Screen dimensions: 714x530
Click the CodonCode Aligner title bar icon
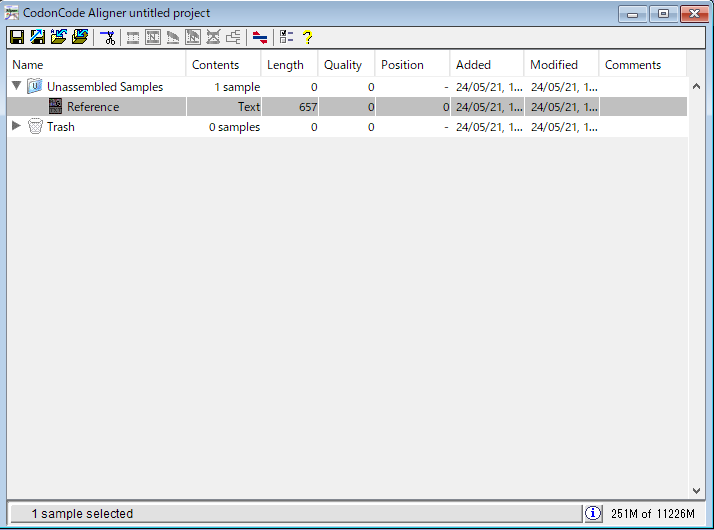click(x=12, y=13)
